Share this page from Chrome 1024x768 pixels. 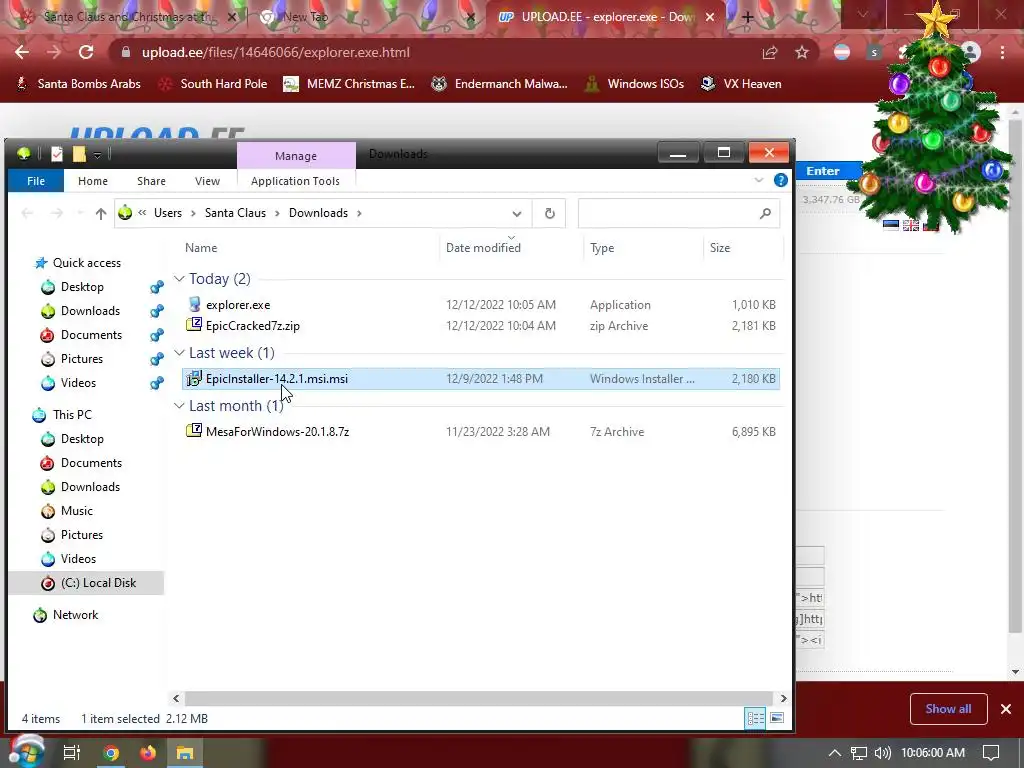click(770, 52)
